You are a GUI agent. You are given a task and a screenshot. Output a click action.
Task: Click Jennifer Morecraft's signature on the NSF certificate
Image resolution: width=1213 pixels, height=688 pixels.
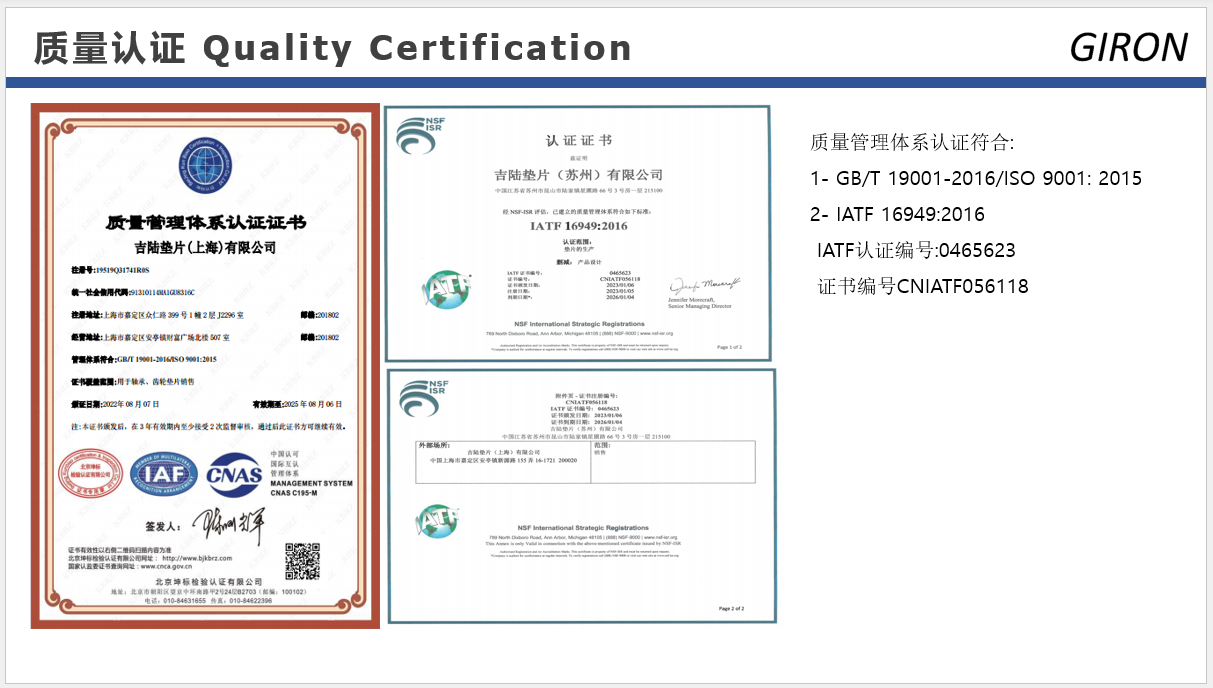pos(703,285)
